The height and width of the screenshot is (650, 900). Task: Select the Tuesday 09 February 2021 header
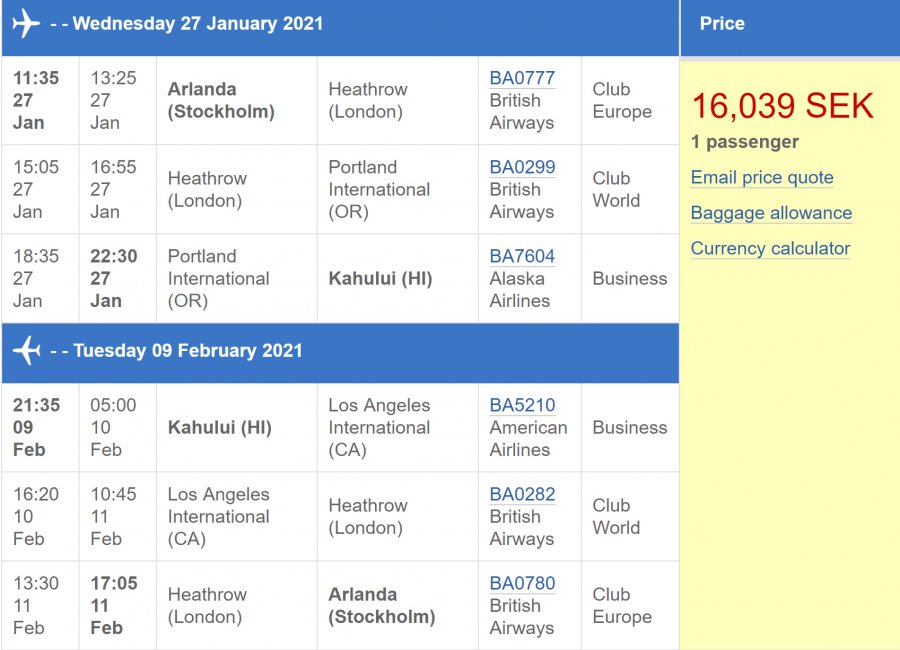[x=188, y=351]
